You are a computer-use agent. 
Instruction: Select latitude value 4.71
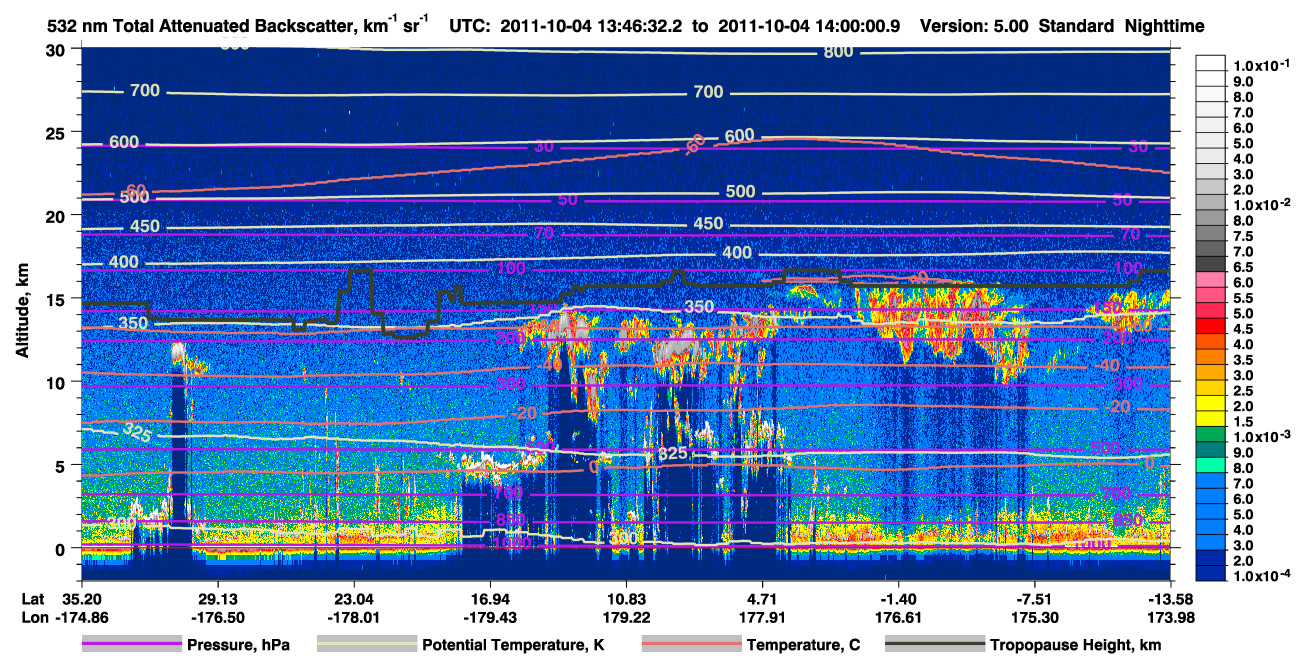(x=762, y=598)
